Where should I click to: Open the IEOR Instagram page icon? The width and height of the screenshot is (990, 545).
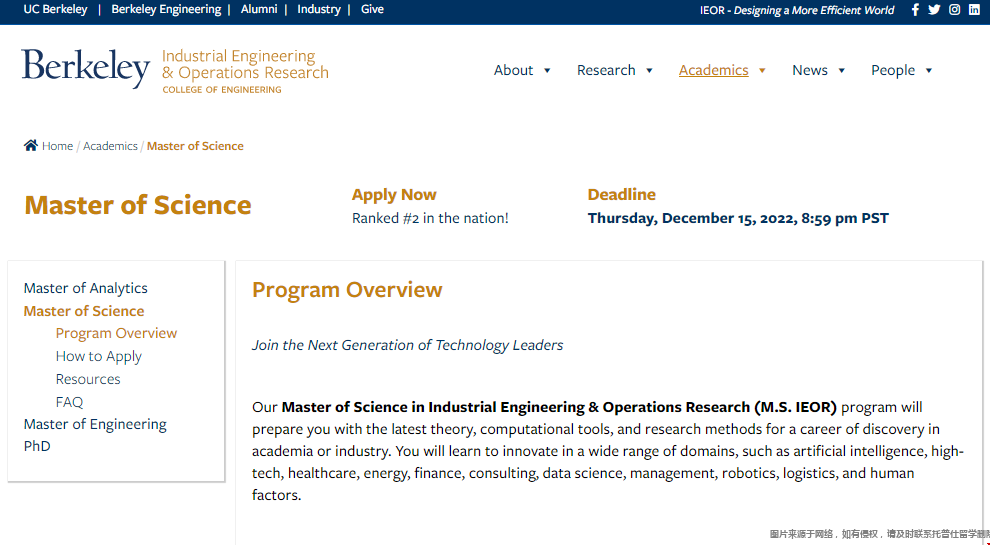[955, 9]
